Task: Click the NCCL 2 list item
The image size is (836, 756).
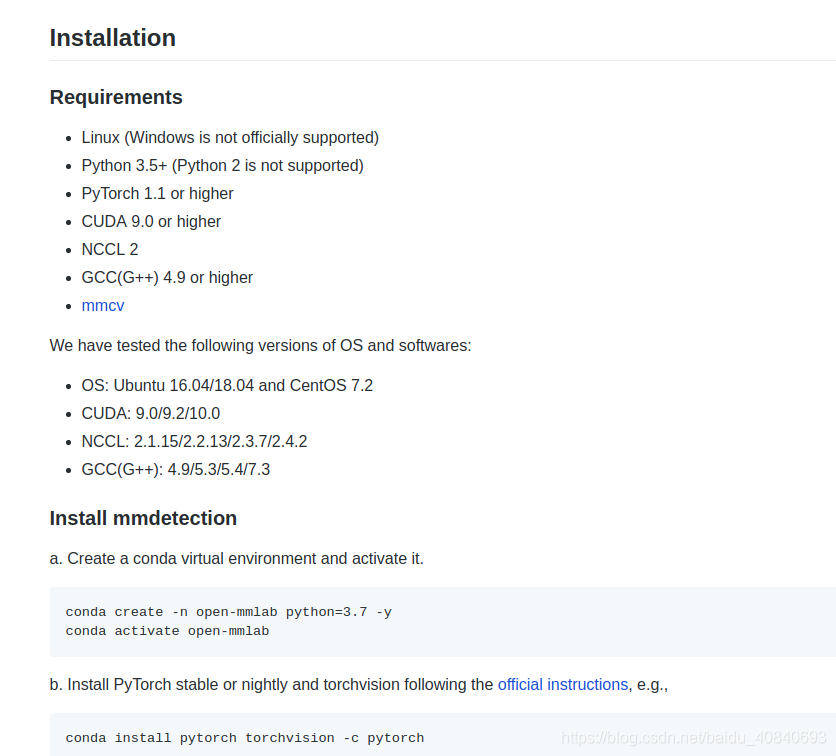Action: pos(110,250)
